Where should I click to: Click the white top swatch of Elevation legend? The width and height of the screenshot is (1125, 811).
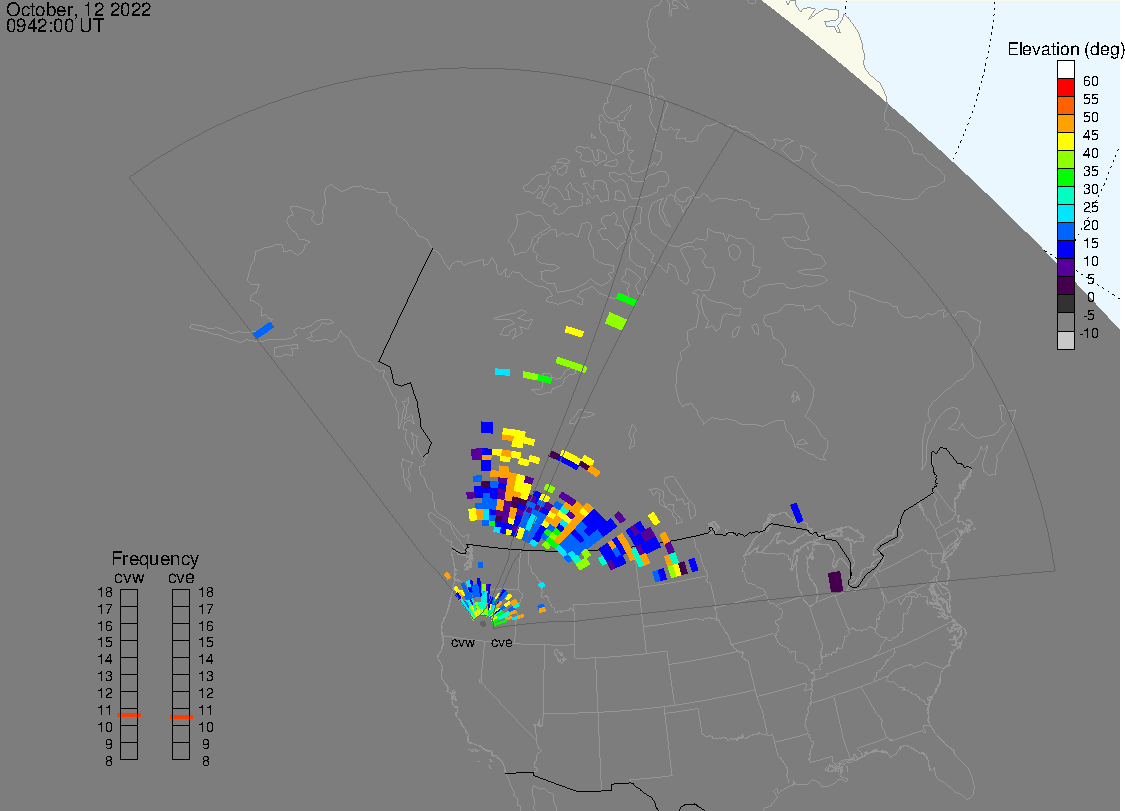1066,69
